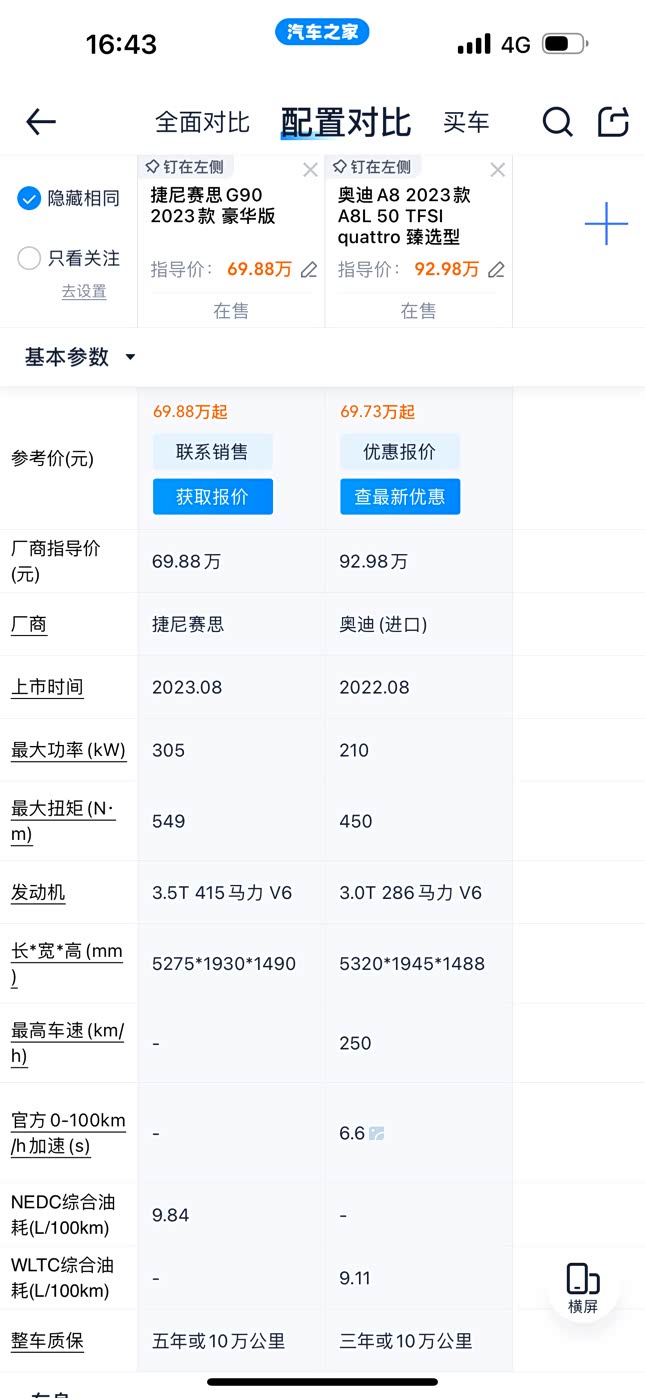The height and width of the screenshot is (1398, 645).
Task: Select the 9.84 NEDC fuel value
Action: click(x=170, y=1215)
